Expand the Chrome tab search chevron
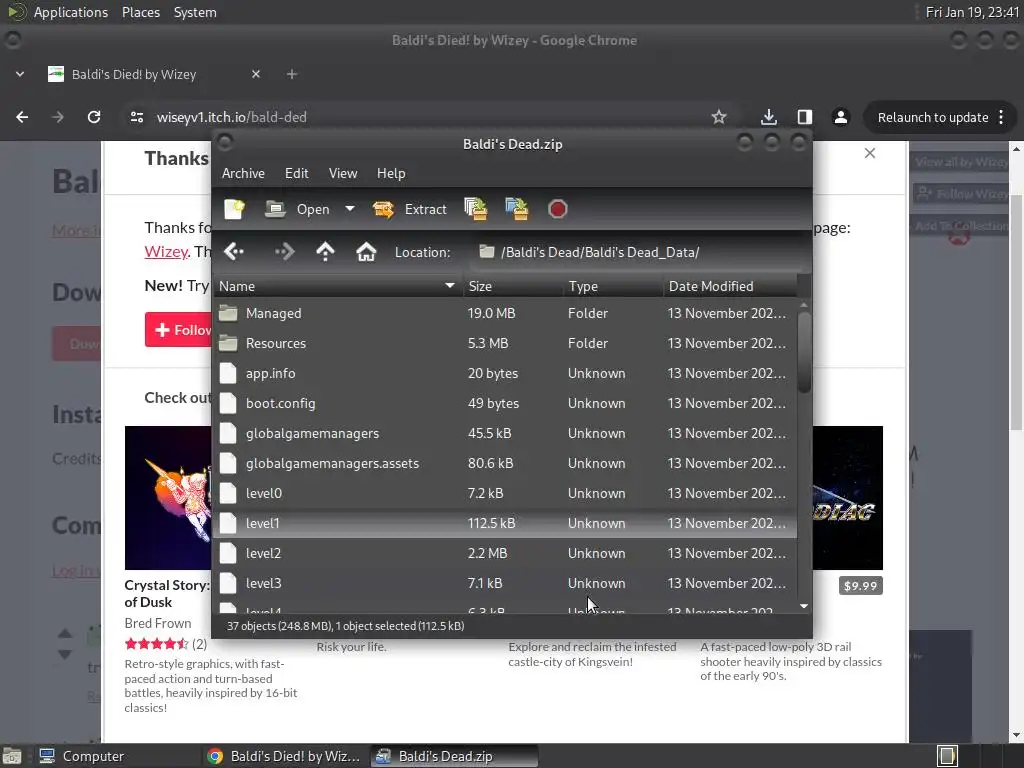The width and height of the screenshot is (1024, 768). pos(20,74)
